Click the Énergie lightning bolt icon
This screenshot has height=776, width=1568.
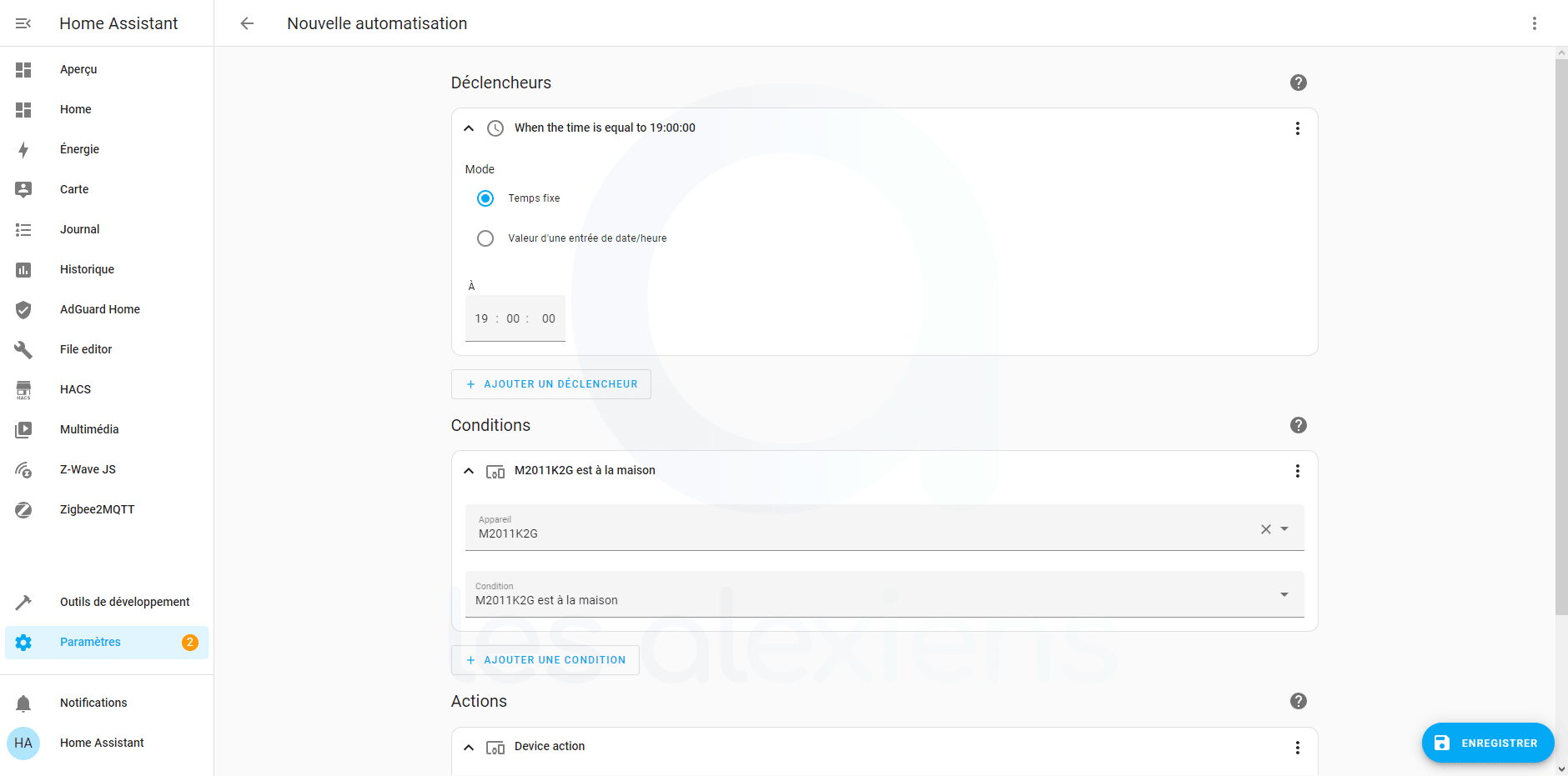click(23, 150)
